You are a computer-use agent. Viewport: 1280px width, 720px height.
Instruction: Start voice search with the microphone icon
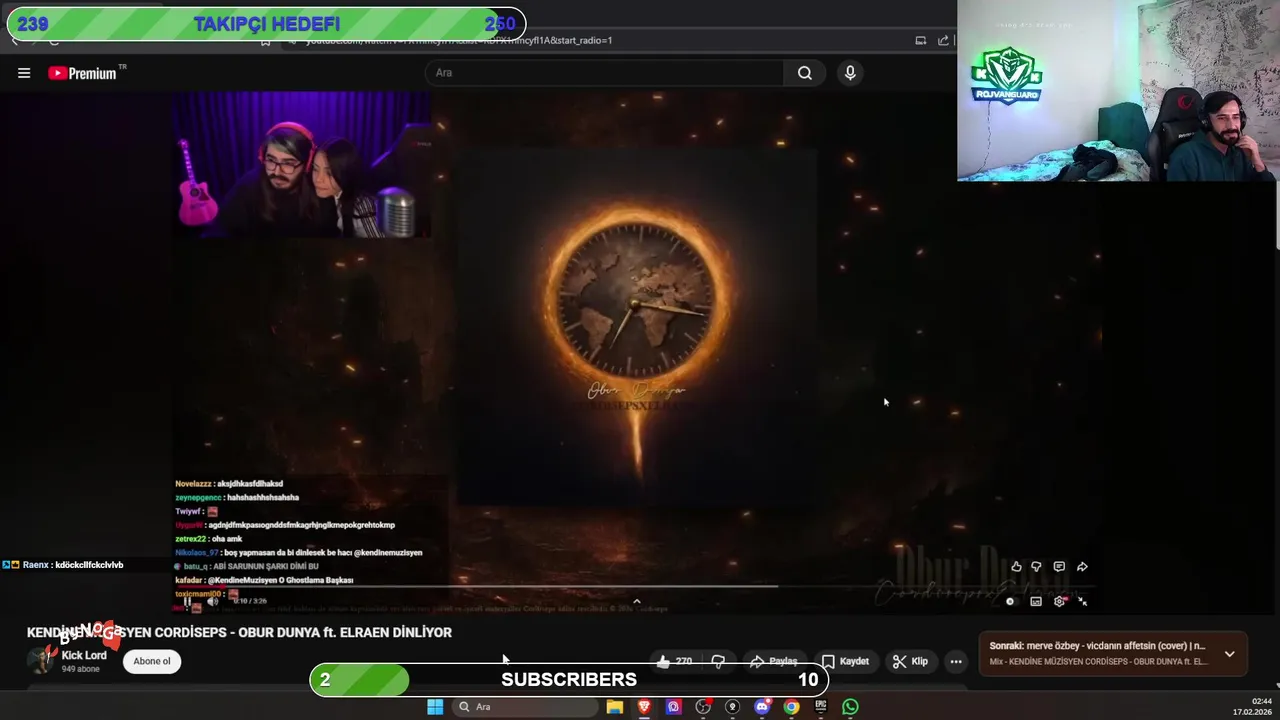coord(850,73)
